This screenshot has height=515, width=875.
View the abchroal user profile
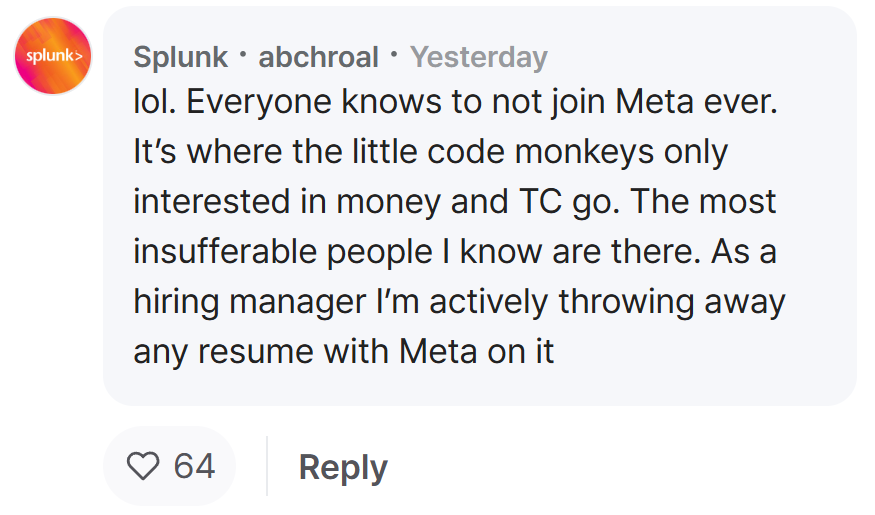point(319,56)
